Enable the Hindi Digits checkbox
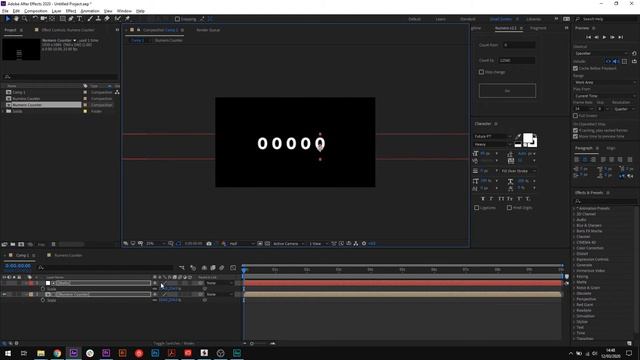This screenshot has width=640, height=360. (509, 208)
